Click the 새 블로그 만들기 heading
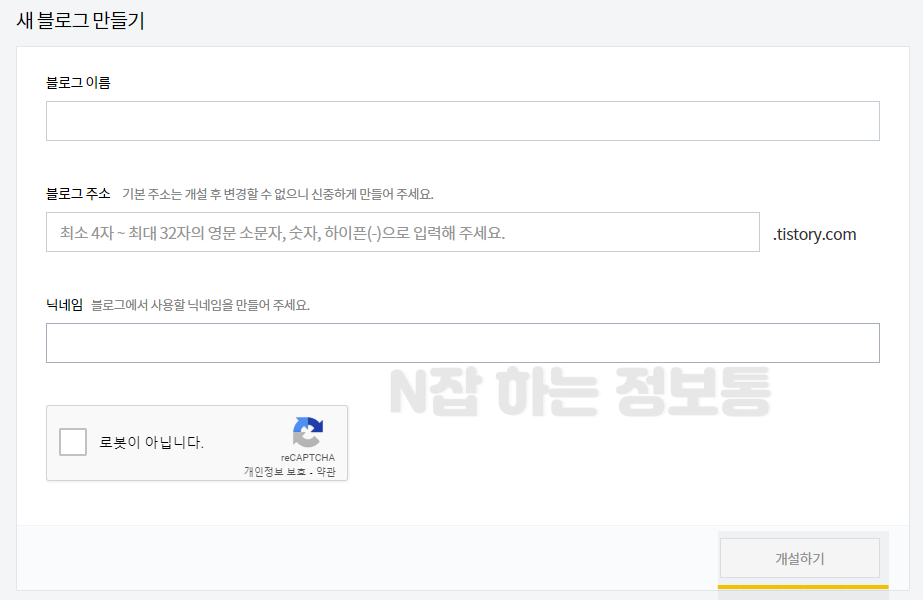The image size is (923, 600). [81, 21]
